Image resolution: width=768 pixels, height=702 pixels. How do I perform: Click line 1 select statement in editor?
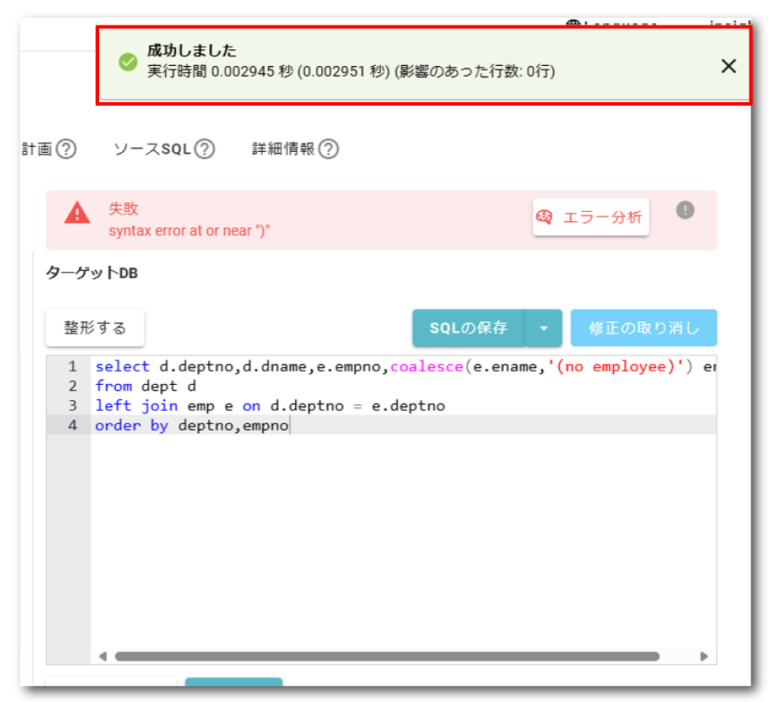(405, 366)
